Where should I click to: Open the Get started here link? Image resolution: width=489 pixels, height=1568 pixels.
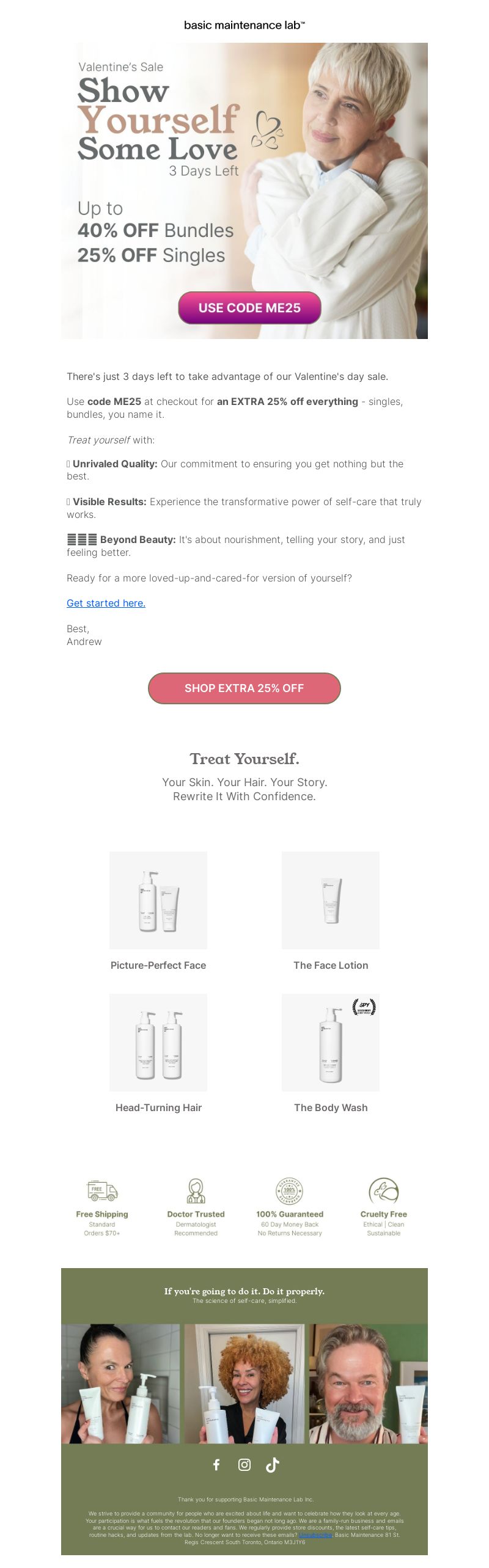[106, 603]
